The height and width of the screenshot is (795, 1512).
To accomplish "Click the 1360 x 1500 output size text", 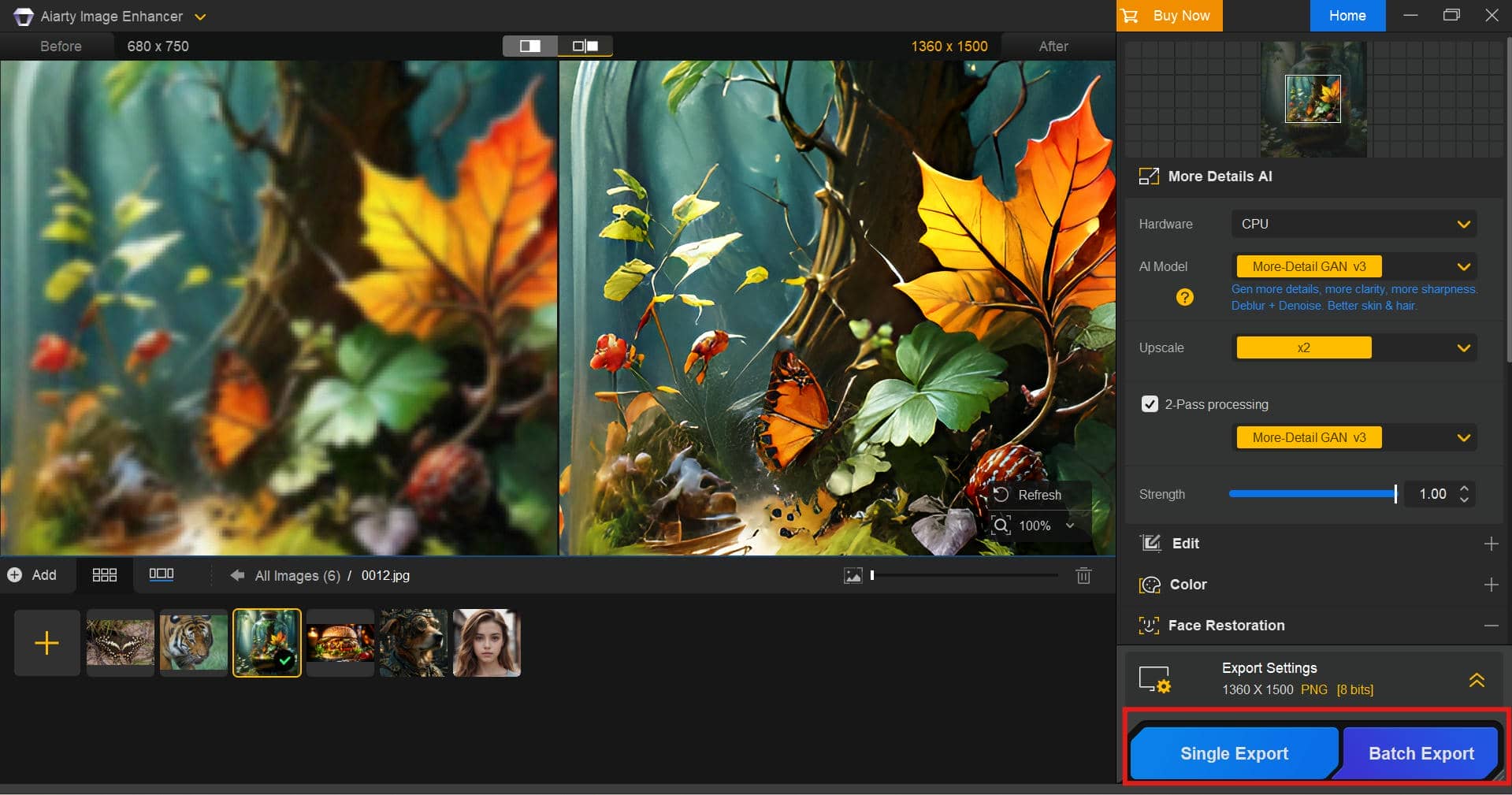I will (x=949, y=46).
